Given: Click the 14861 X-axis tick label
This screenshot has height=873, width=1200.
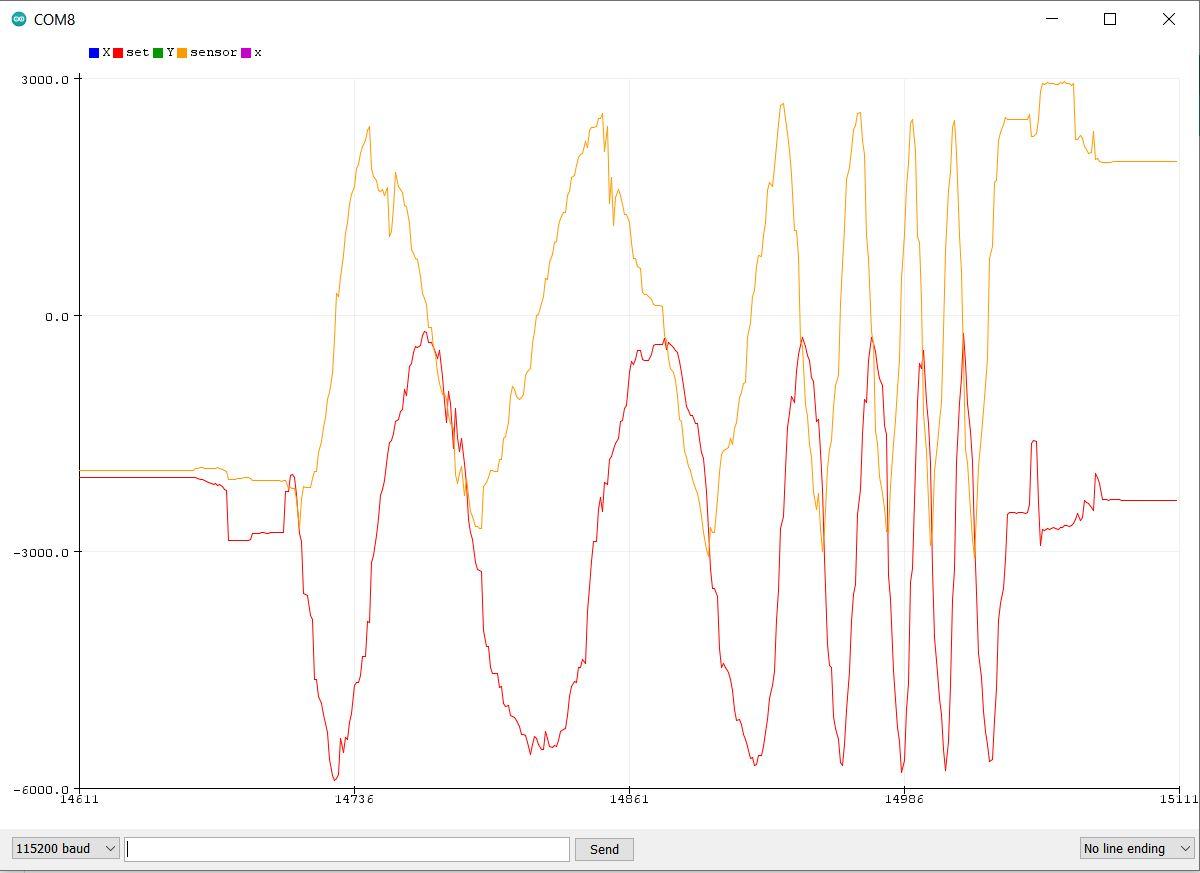Looking at the screenshot, I should pos(629,798).
